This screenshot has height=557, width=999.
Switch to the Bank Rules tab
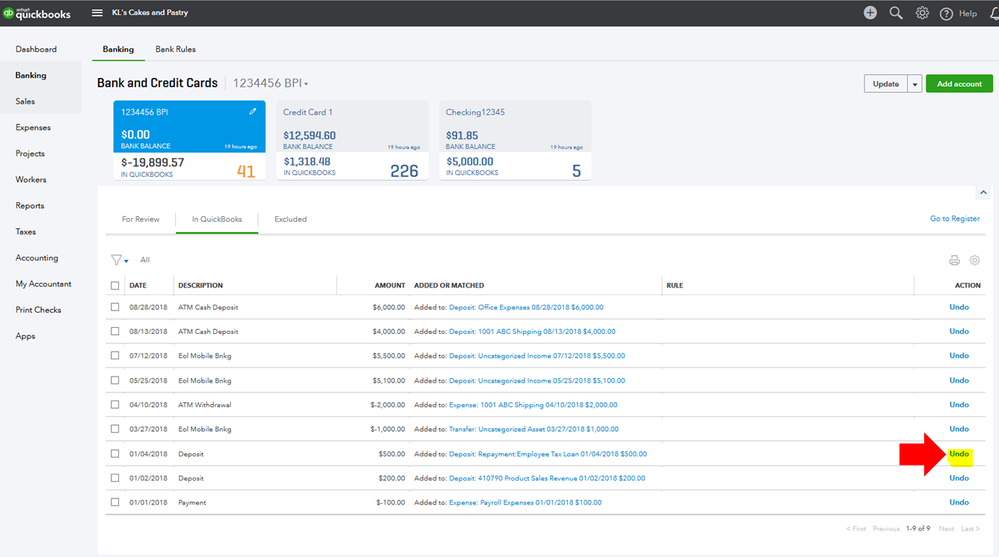click(175, 49)
